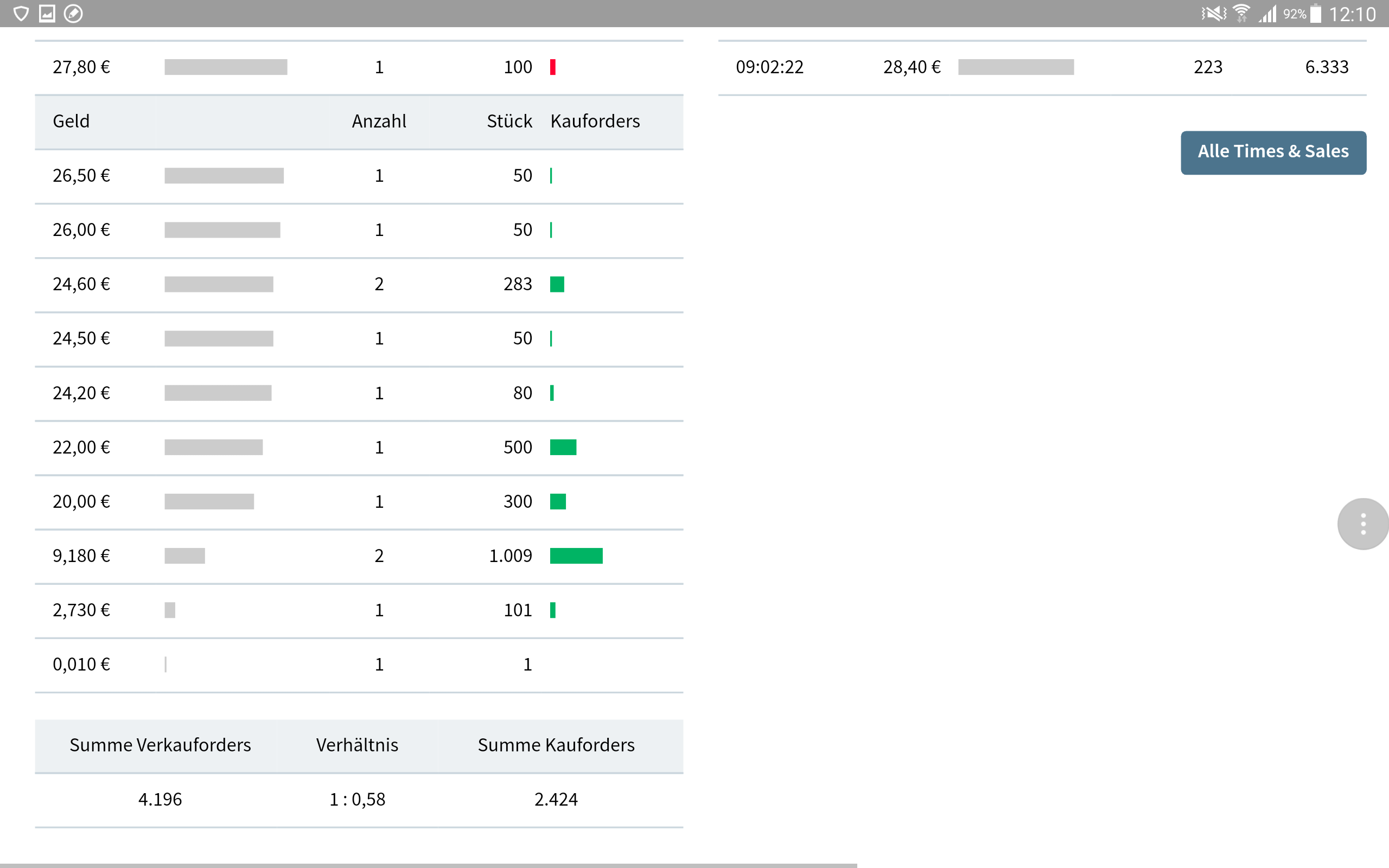
Task: Tap the Summe Verkauforders header
Action: tap(160, 744)
